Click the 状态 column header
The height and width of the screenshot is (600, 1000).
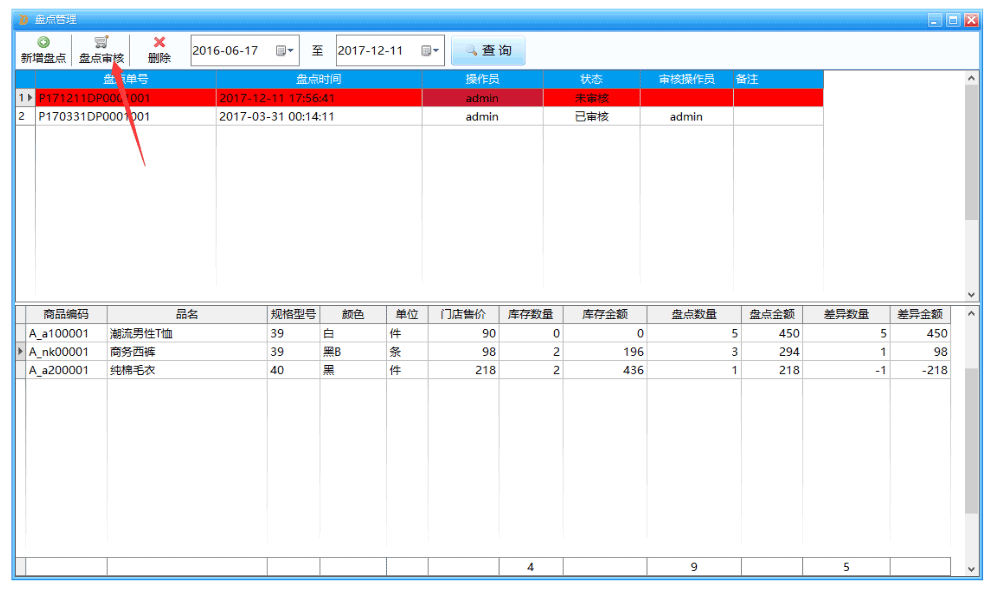pyautogui.click(x=591, y=79)
